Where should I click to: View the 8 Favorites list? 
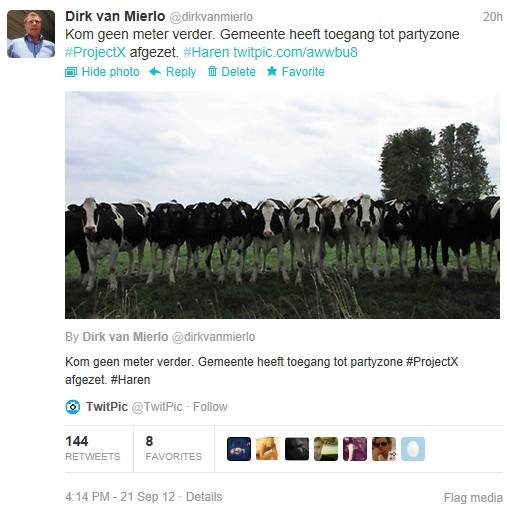tap(174, 449)
